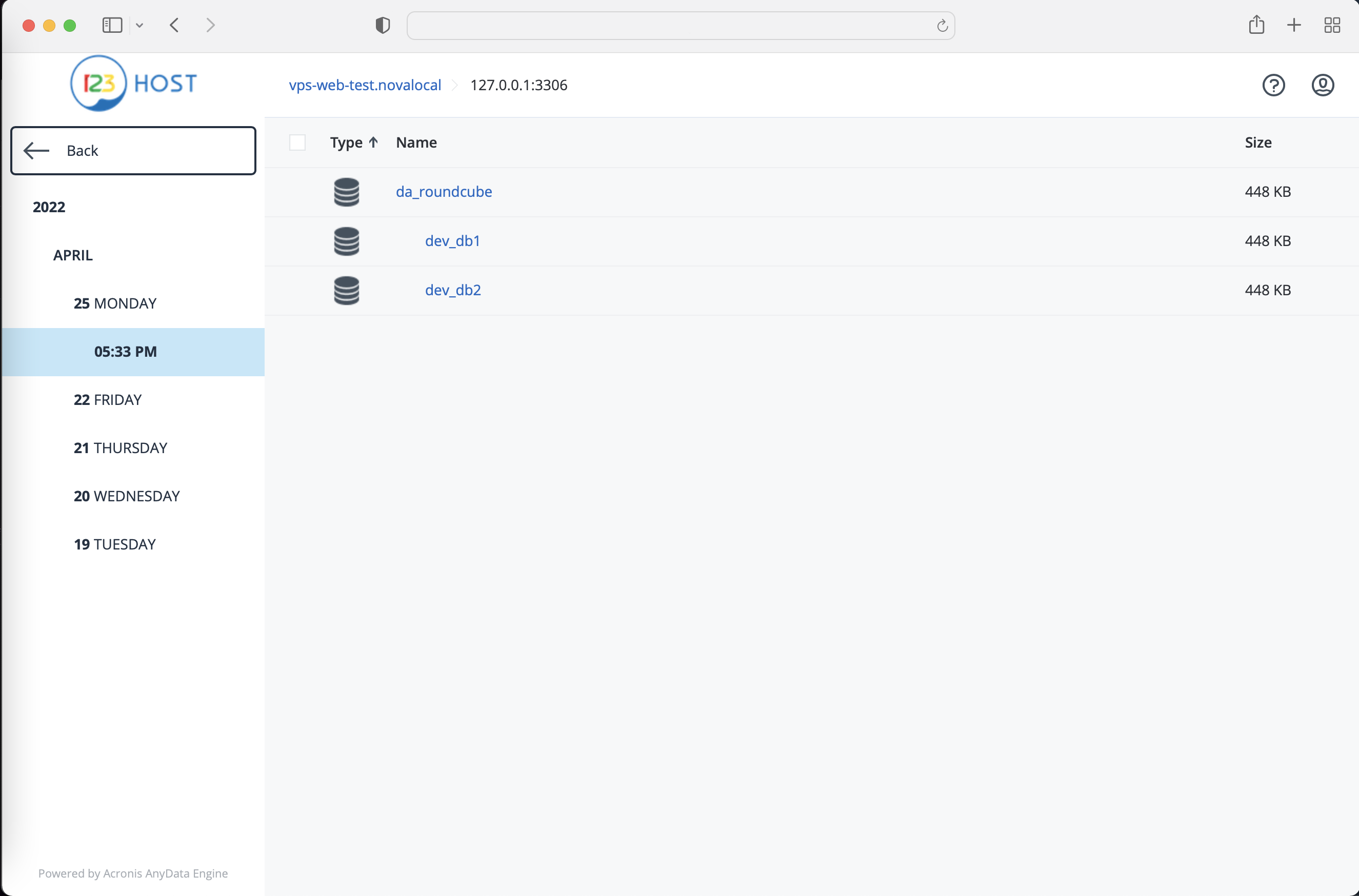
Task: Toggle the select-all checkbox in header
Action: (297, 142)
